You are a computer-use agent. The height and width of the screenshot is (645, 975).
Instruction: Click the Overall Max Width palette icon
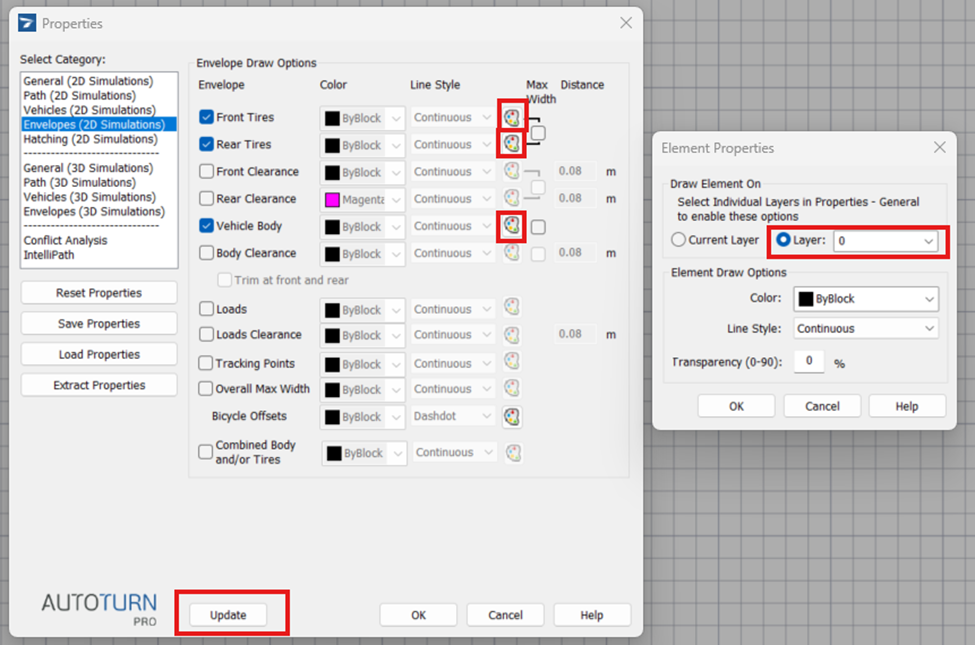pyautogui.click(x=512, y=389)
